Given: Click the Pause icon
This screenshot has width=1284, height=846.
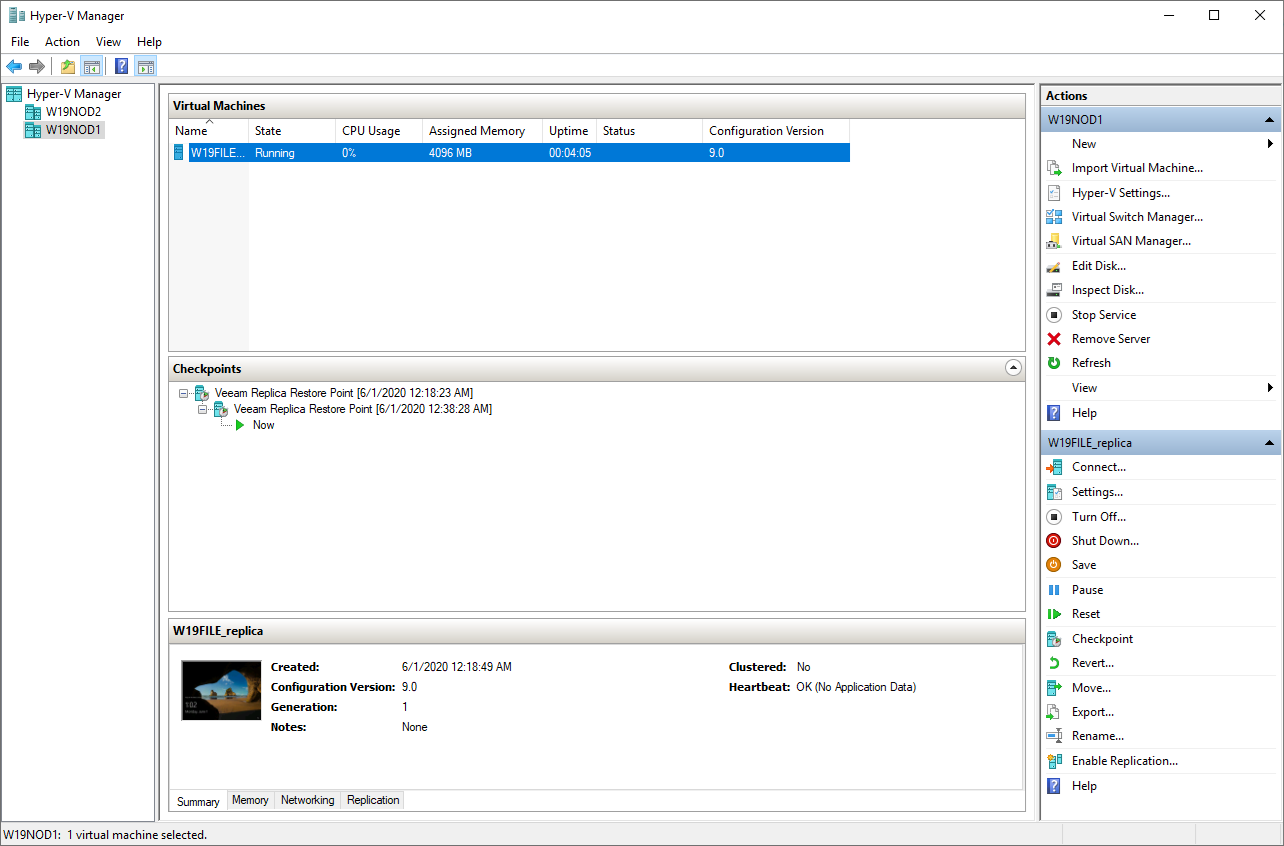Looking at the screenshot, I should point(1053,590).
